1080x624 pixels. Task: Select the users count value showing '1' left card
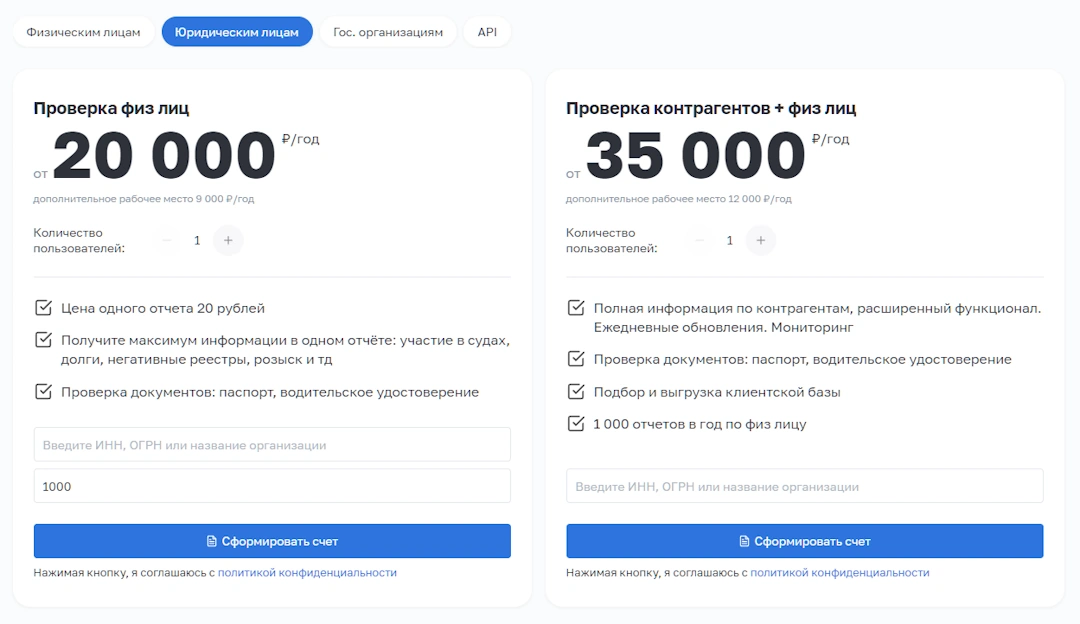click(197, 240)
